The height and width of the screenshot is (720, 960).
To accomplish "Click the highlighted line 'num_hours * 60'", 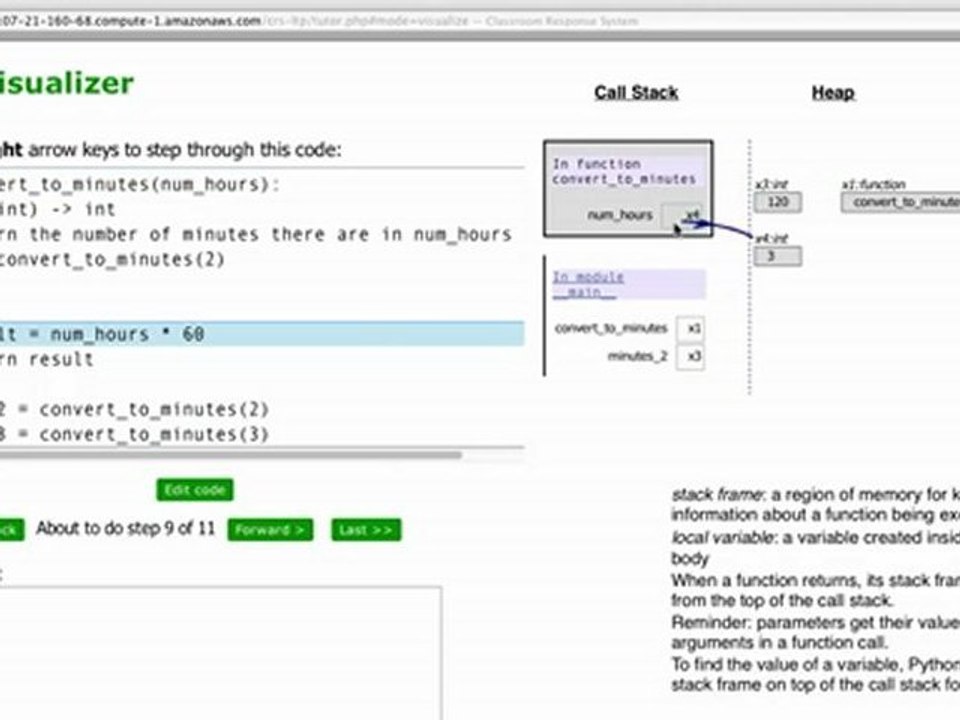I will (x=261, y=334).
